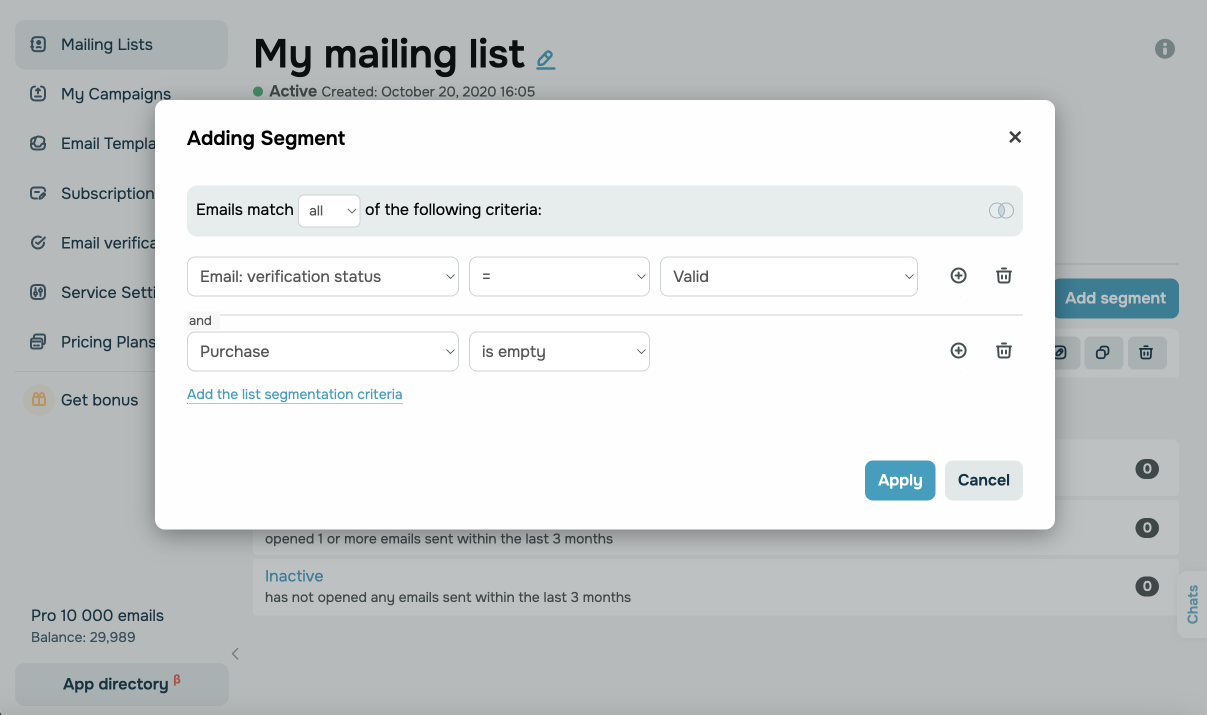Delete the Email verification status criterion
Image resolution: width=1207 pixels, height=715 pixels.
[1004, 276]
